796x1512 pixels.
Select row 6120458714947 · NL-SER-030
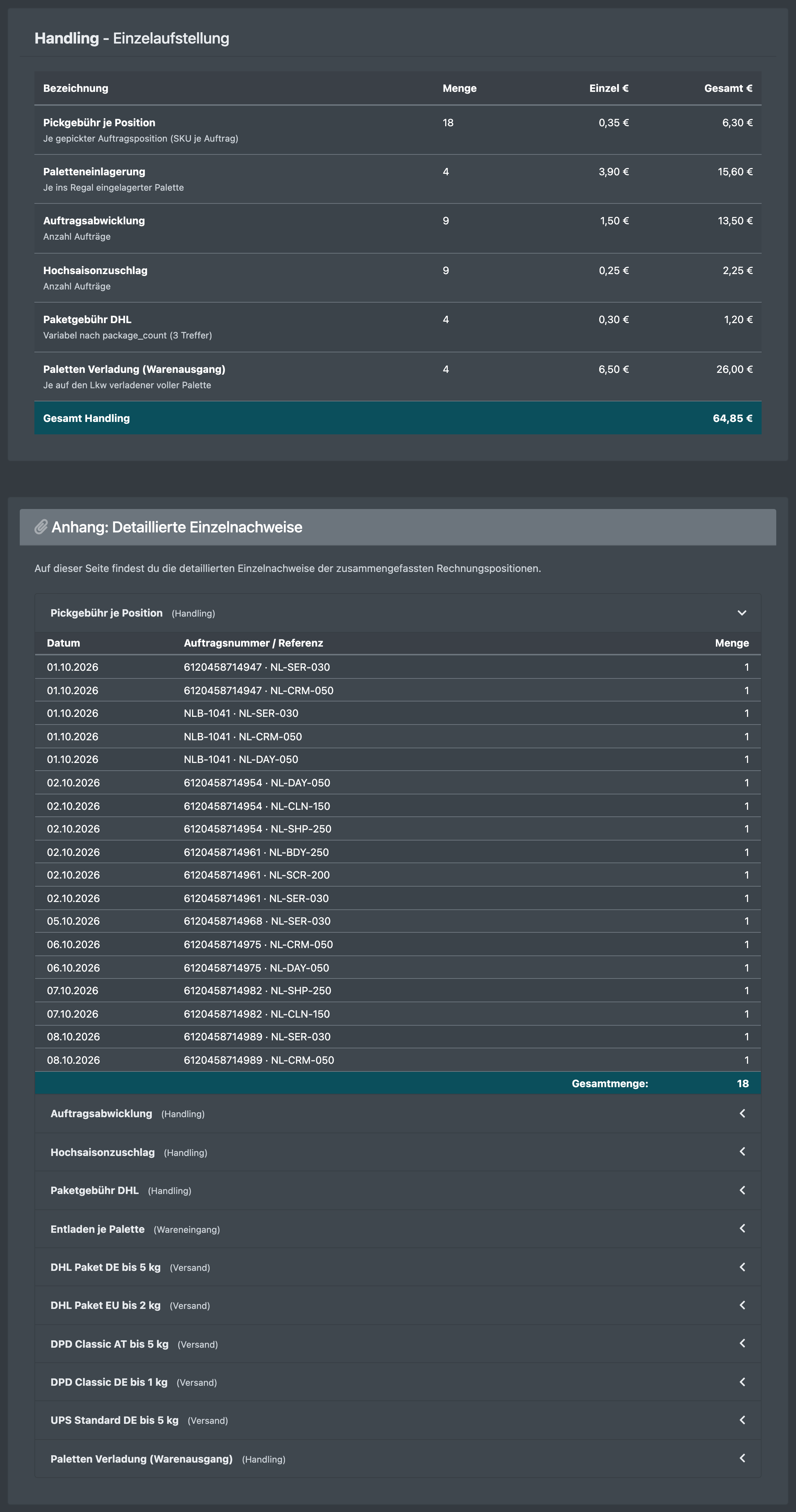(x=398, y=667)
